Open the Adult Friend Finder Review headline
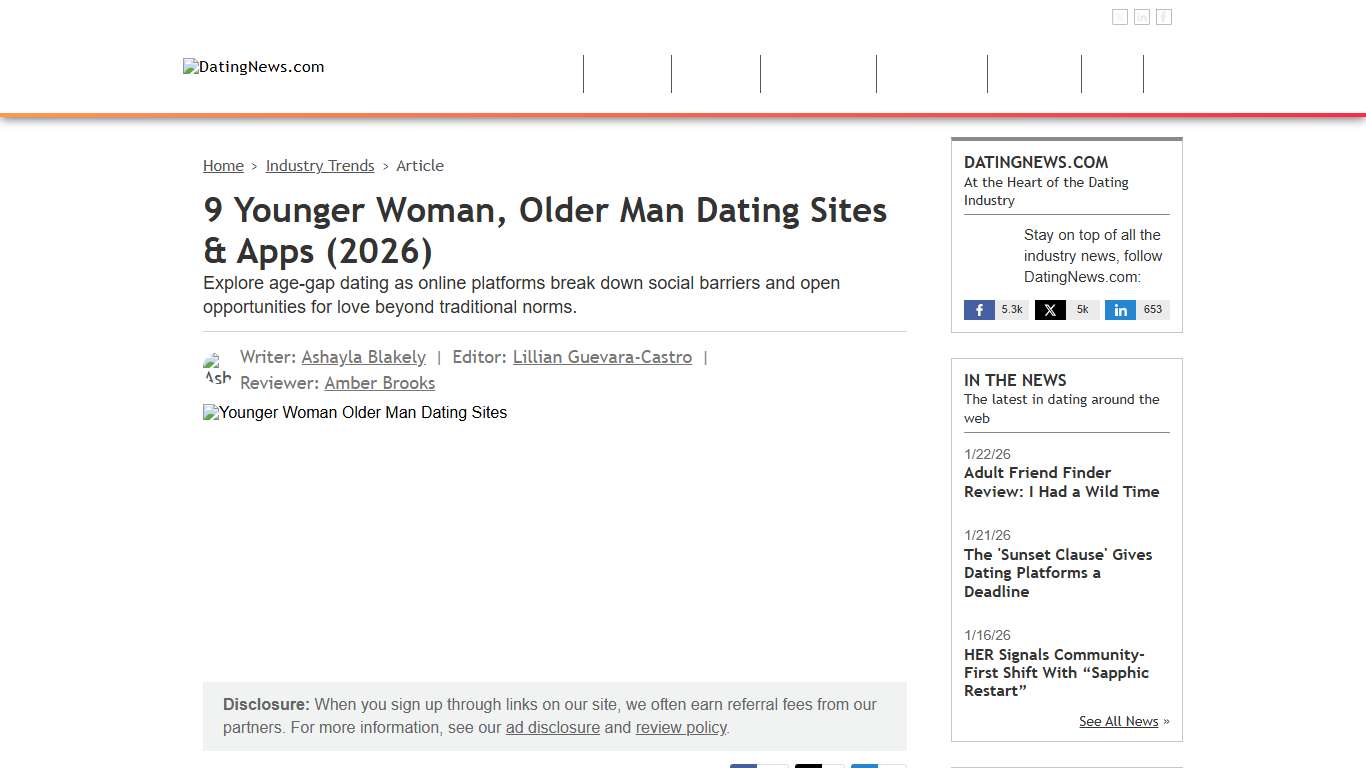 pyautogui.click(x=1062, y=482)
